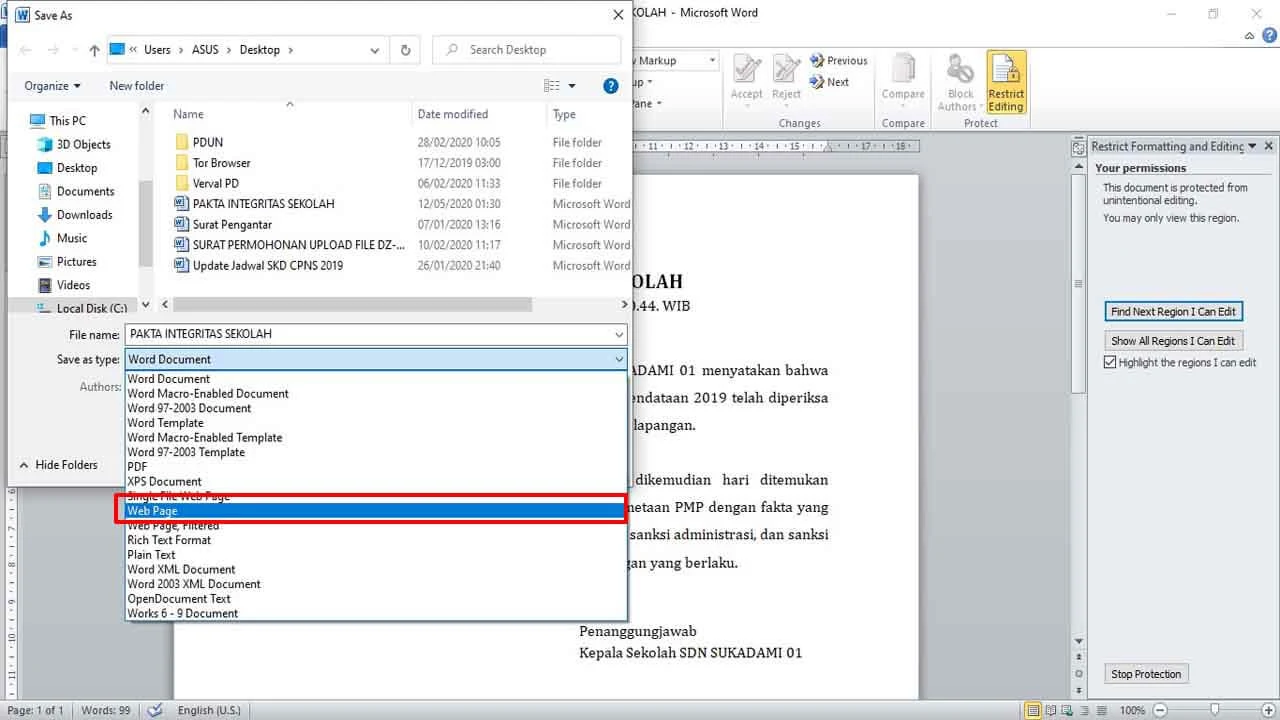Go up one folder level arrow
Screen dimensions: 1280x720
point(94,50)
